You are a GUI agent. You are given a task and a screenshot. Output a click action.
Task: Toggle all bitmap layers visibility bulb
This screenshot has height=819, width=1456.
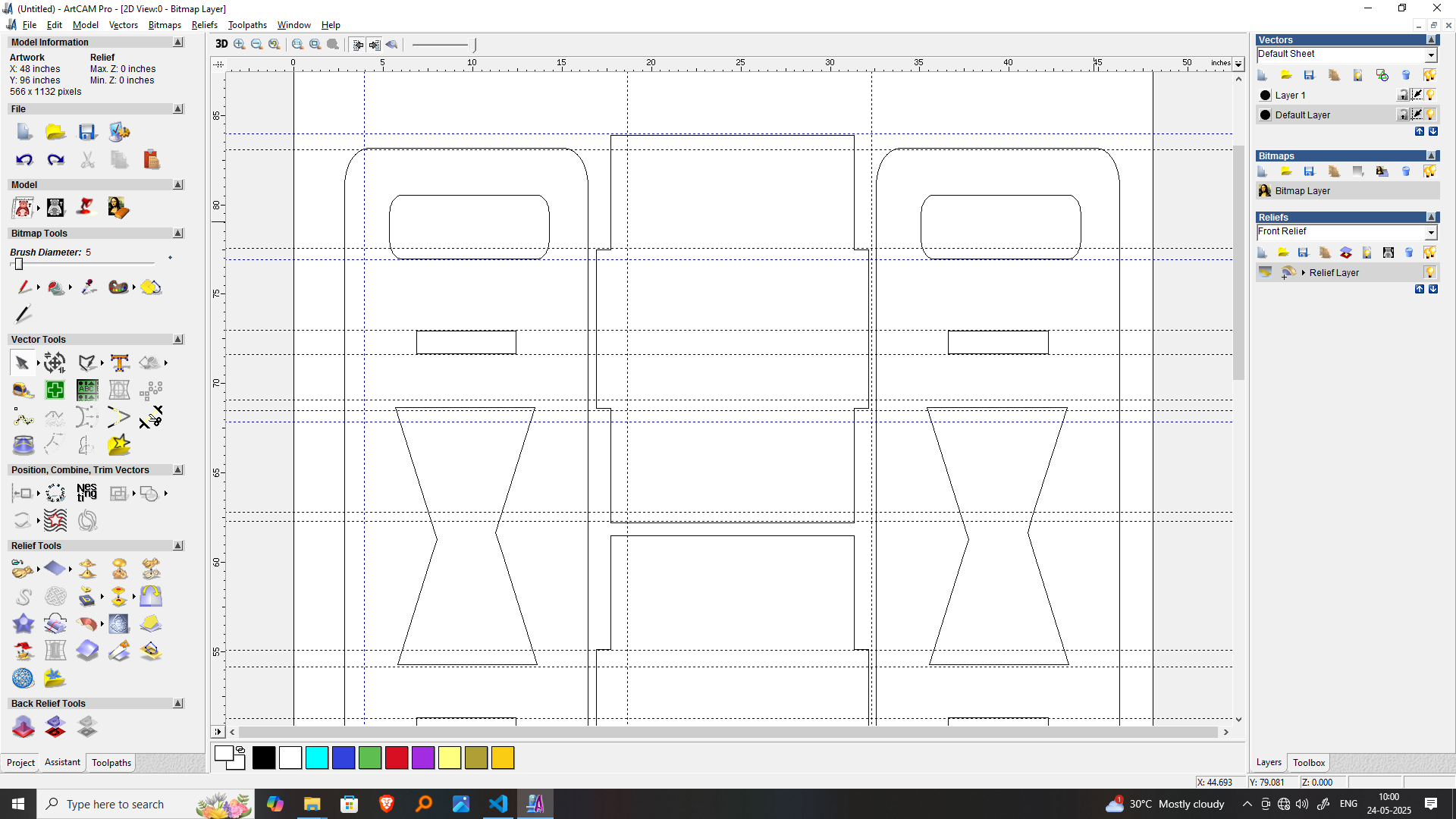(1429, 171)
